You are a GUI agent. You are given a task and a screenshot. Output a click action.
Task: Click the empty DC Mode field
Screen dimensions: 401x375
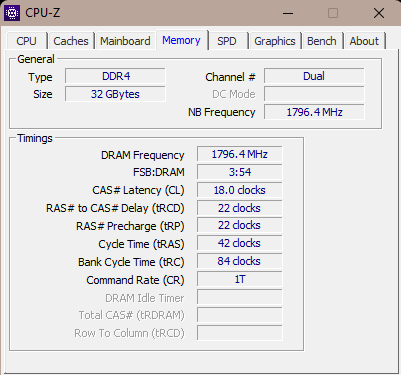click(314, 94)
